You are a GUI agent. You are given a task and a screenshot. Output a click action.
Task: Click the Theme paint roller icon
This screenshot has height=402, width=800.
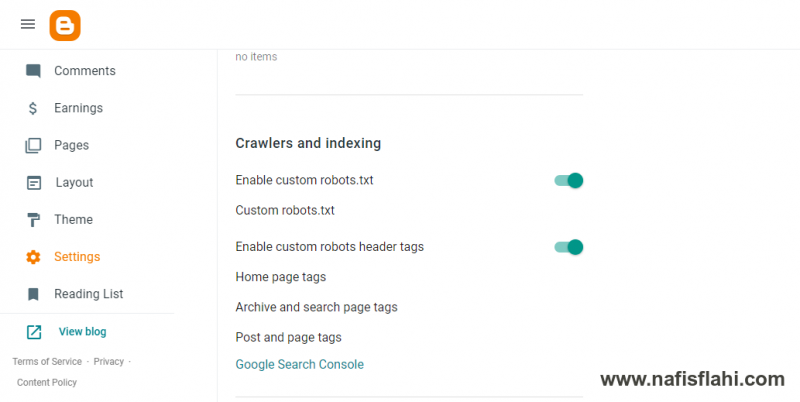[33, 220]
